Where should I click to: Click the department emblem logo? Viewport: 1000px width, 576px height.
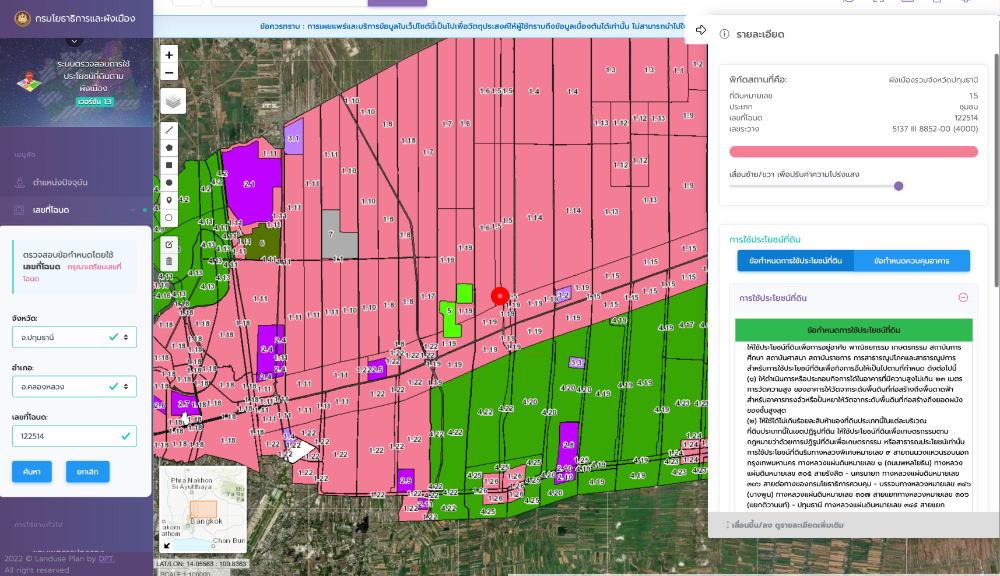(22, 18)
